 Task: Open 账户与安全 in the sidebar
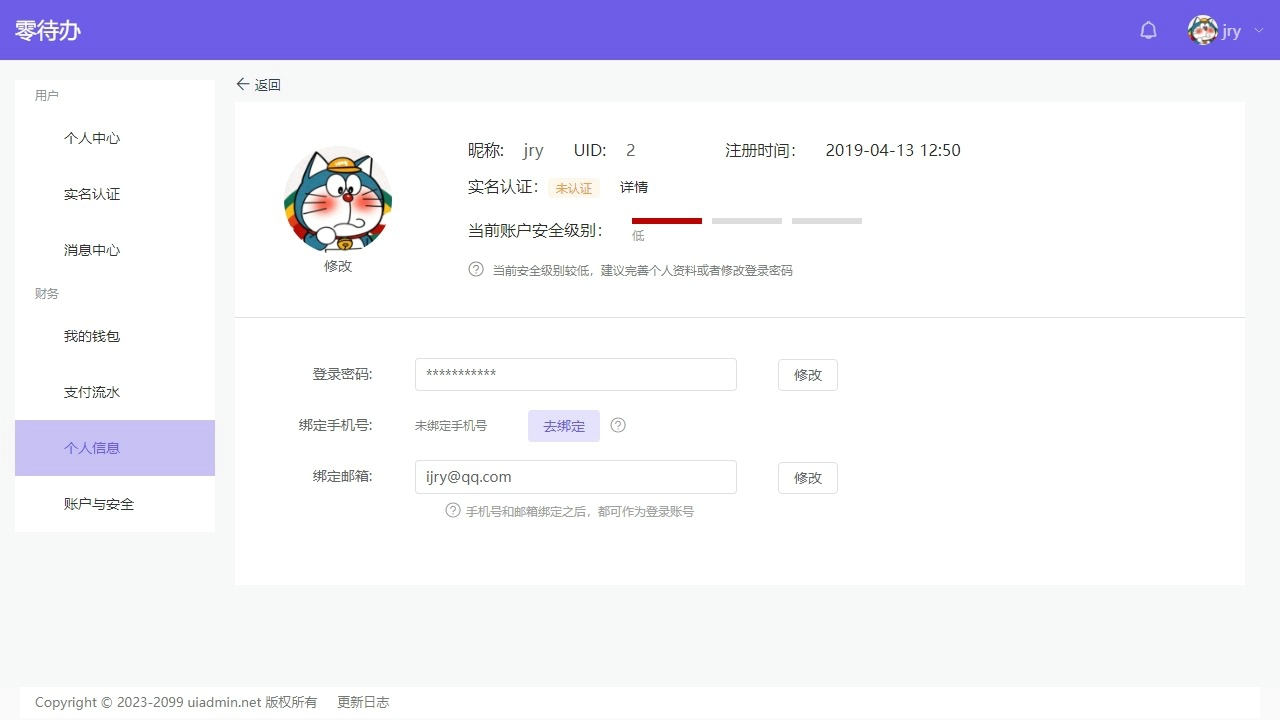click(99, 504)
